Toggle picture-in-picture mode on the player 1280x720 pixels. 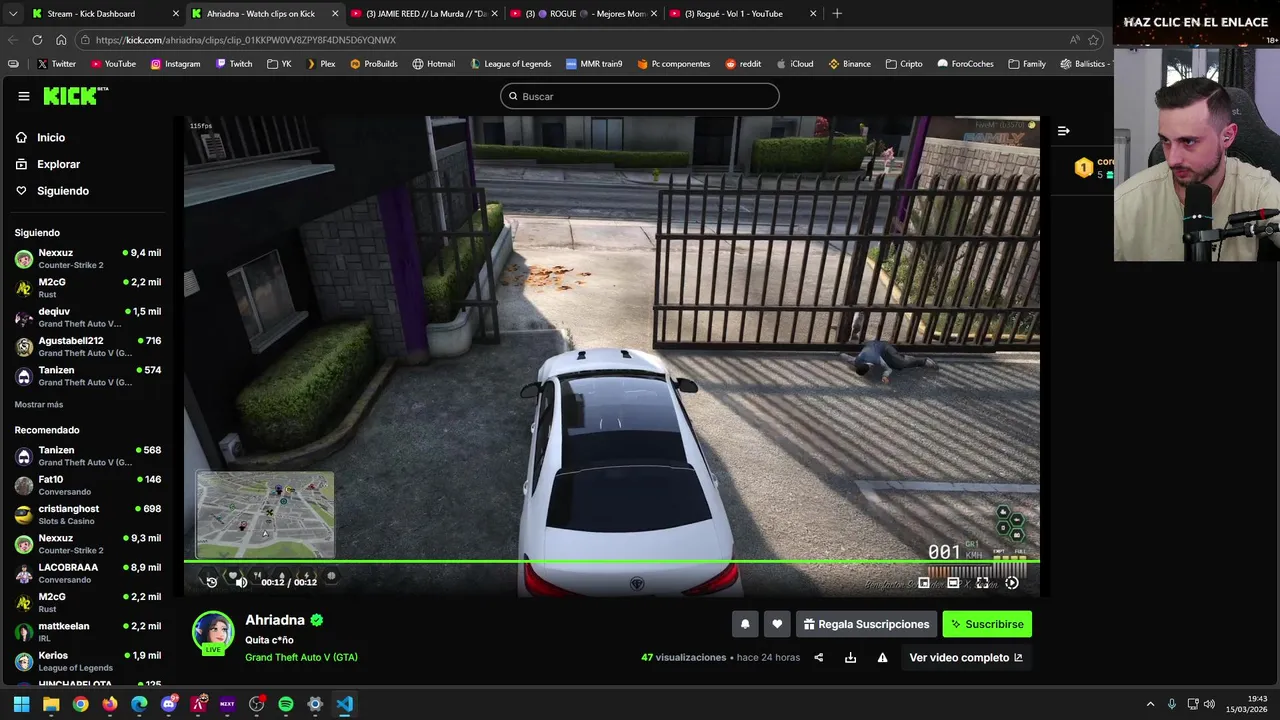(924, 583)
